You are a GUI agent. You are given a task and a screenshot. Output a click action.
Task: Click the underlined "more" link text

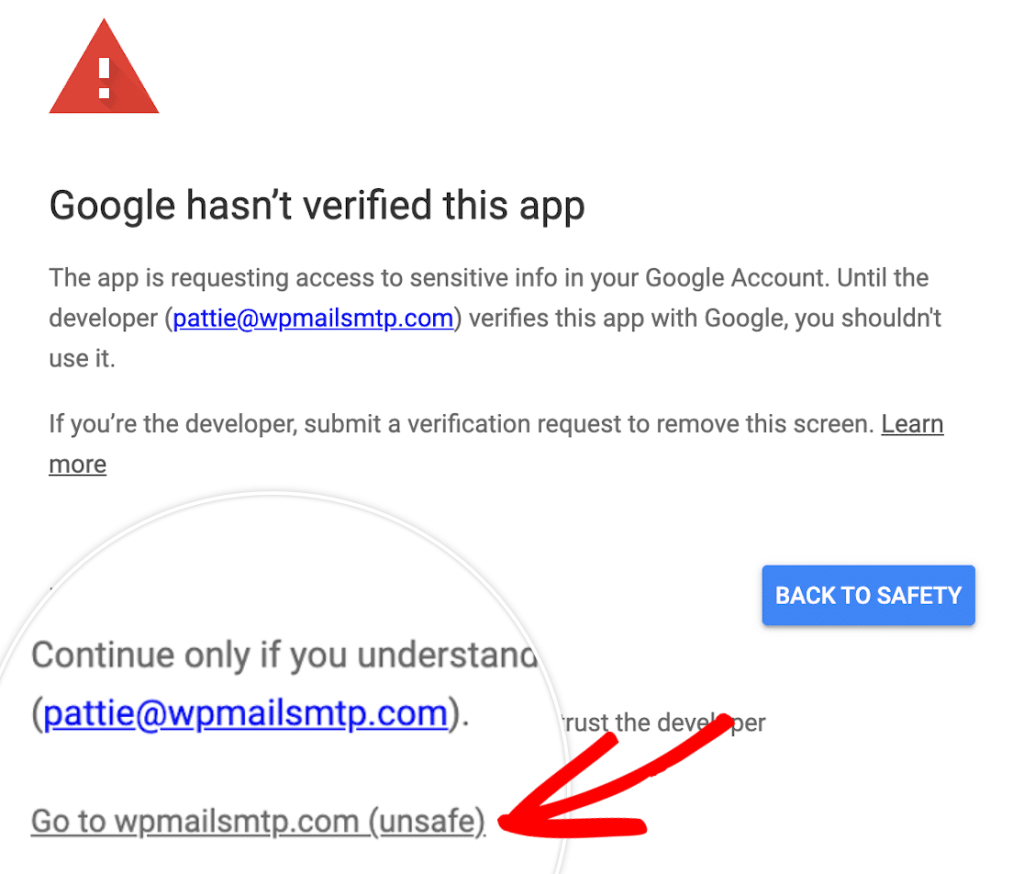(77, 464)
